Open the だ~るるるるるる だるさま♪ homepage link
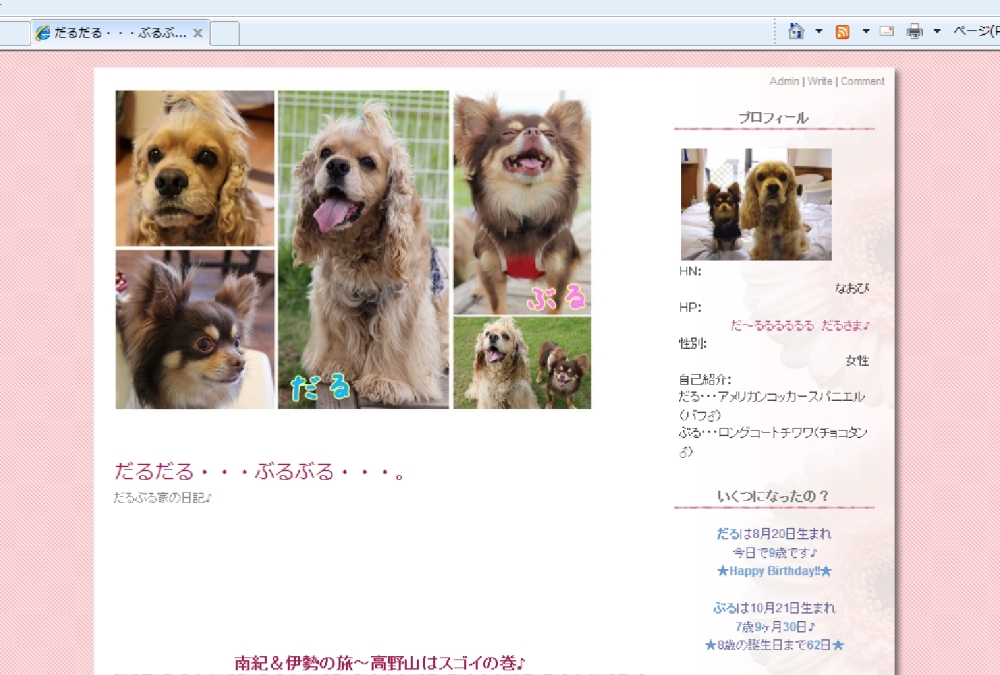The height and width of the screenshot is (675, 1000). 800,325
